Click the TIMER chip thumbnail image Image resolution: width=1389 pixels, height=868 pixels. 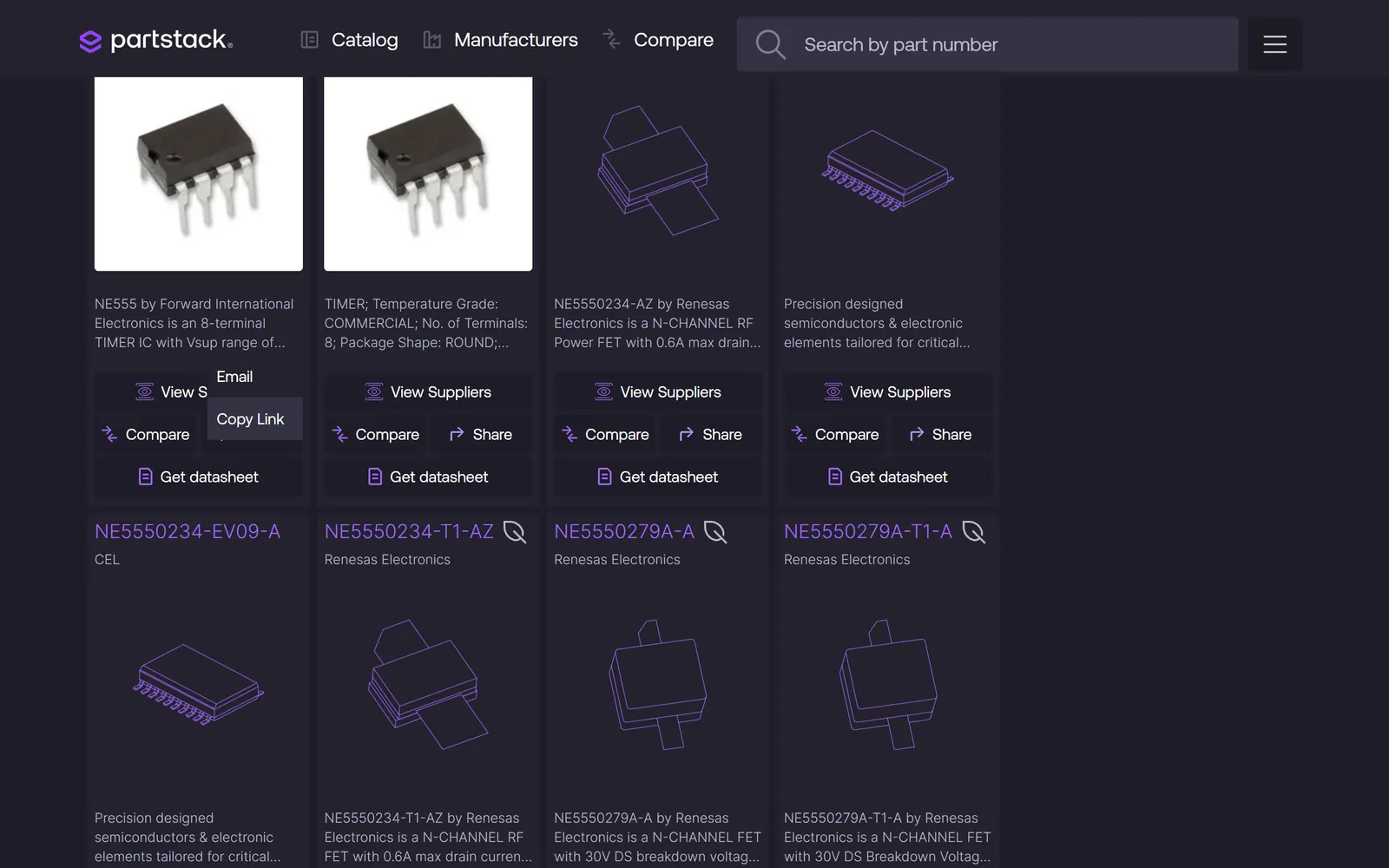click(428, 174)
